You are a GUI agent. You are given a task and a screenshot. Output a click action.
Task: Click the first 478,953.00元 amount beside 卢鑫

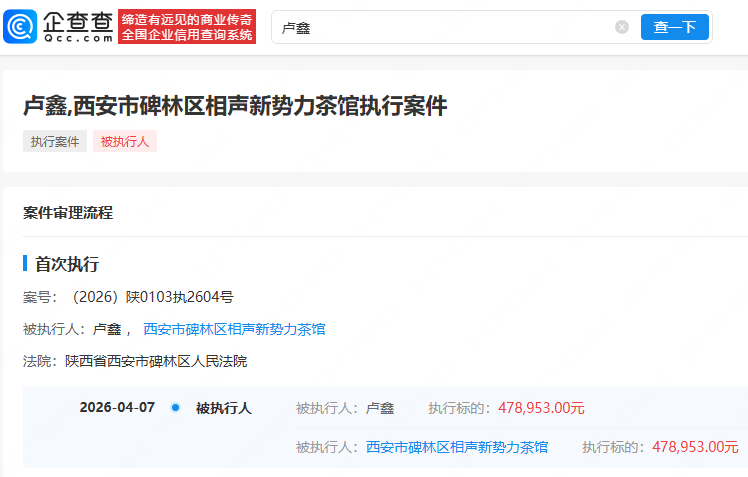point(540,408)
